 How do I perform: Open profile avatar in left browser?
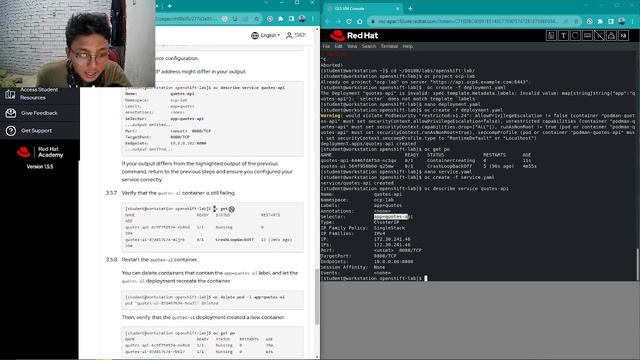302,19
